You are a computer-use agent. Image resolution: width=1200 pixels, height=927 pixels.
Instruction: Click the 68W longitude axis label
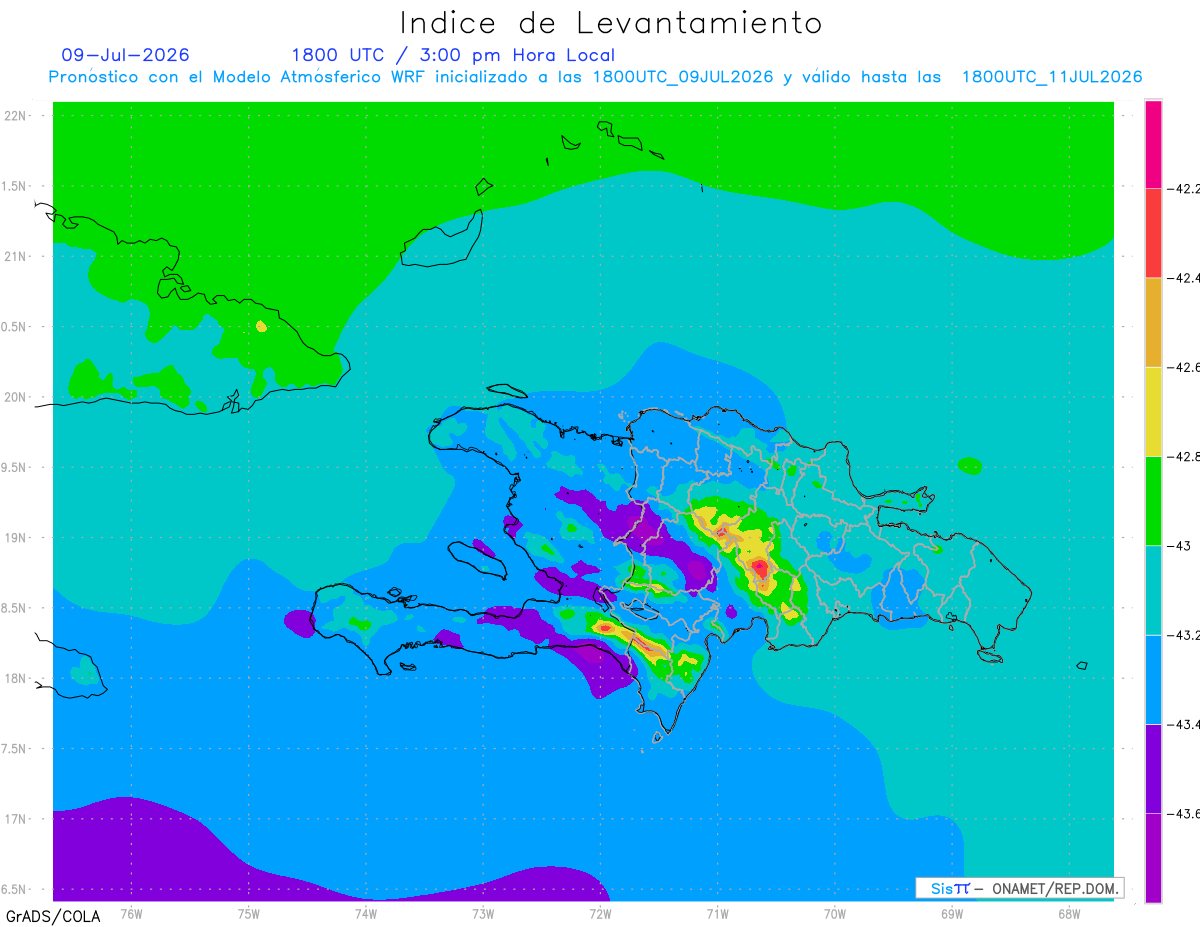tap(1069, 913)
